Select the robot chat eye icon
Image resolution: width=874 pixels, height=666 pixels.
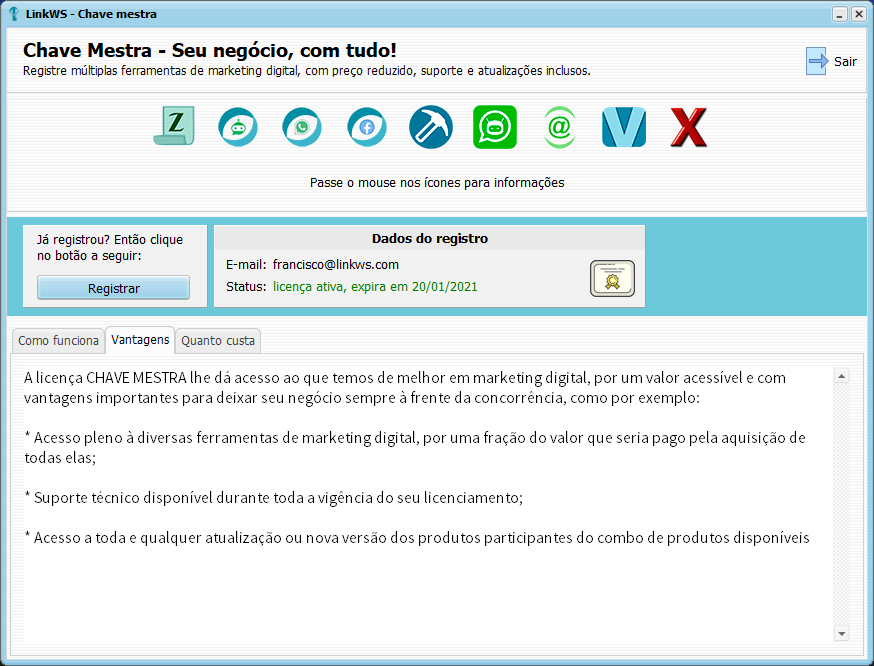(x=238, y=127)
